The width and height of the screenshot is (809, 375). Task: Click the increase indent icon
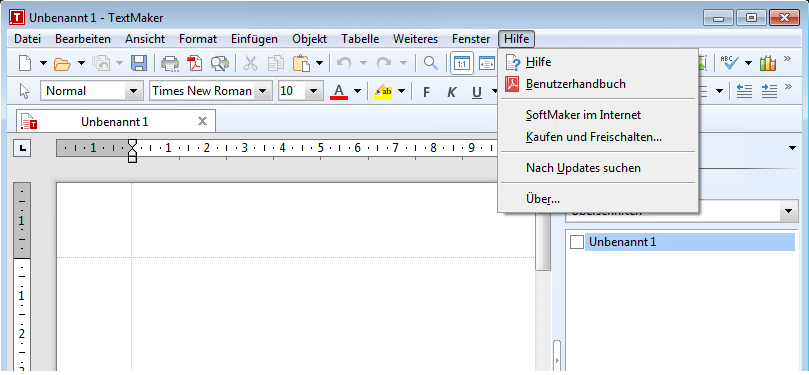[769, 91]
